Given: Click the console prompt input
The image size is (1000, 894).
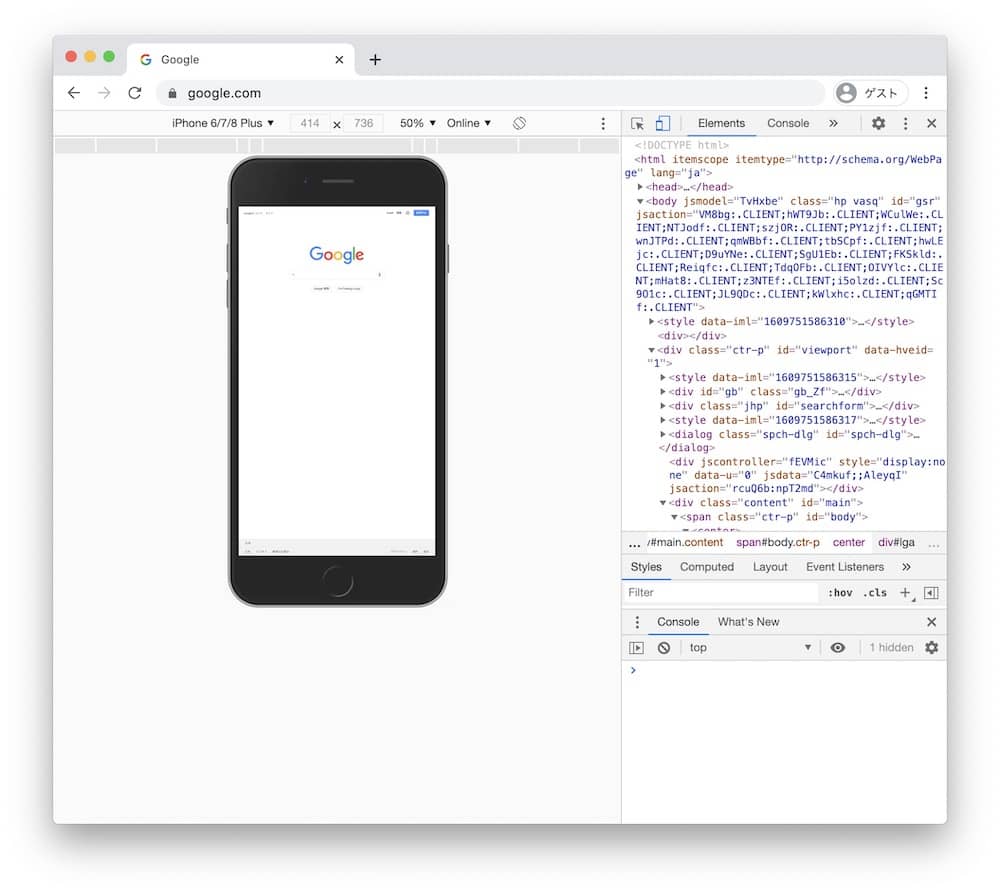Looking at the screenshot, I should click(788, 670).
